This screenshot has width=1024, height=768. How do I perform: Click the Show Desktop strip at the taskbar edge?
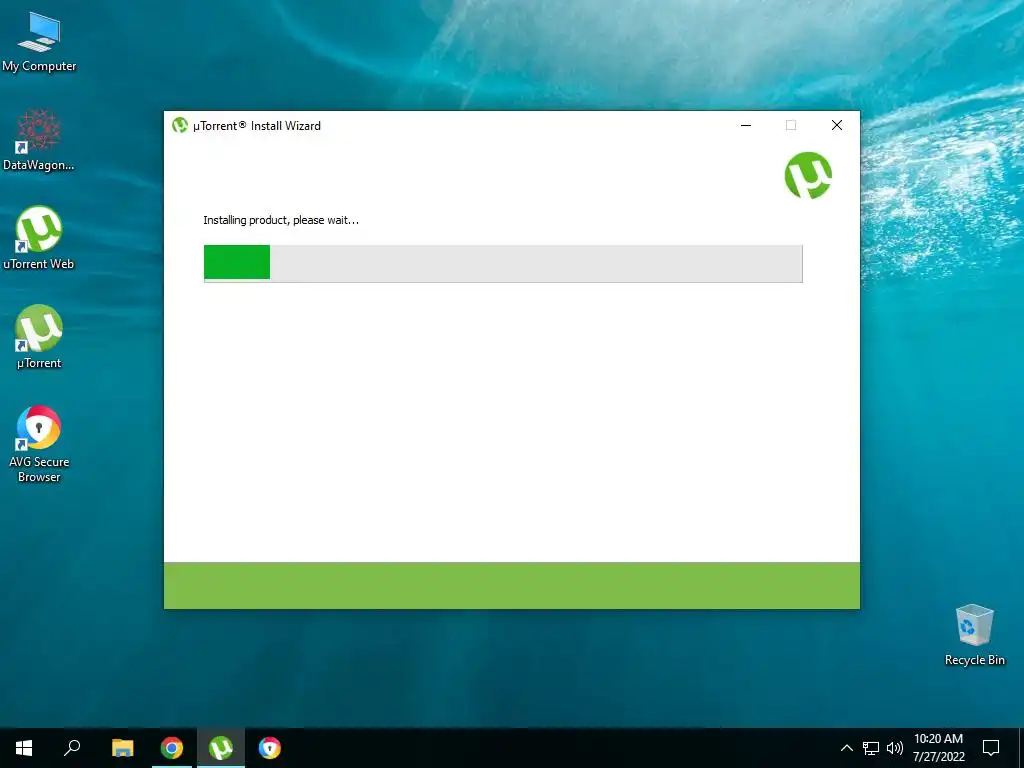tap(1021, 748)
